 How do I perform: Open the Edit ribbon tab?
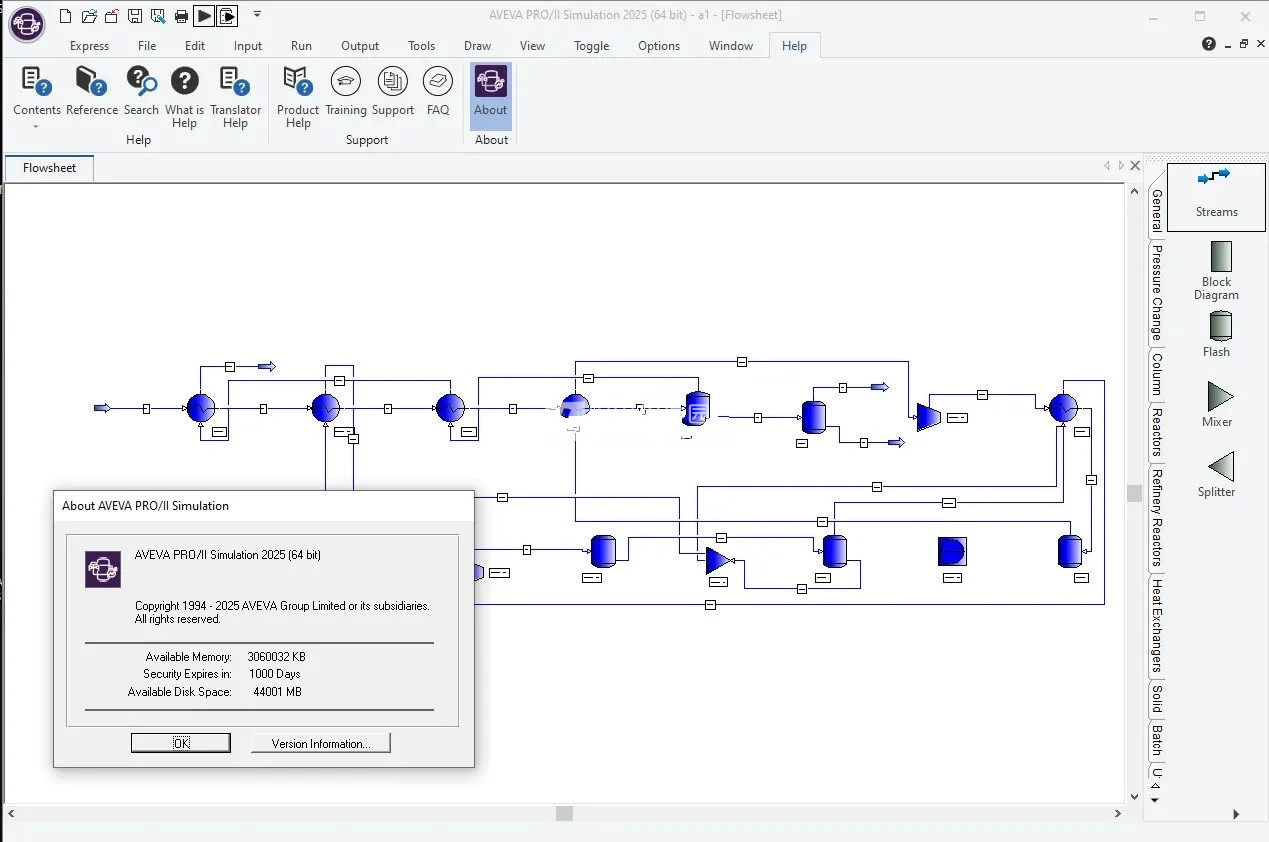[x=195, y=46]
